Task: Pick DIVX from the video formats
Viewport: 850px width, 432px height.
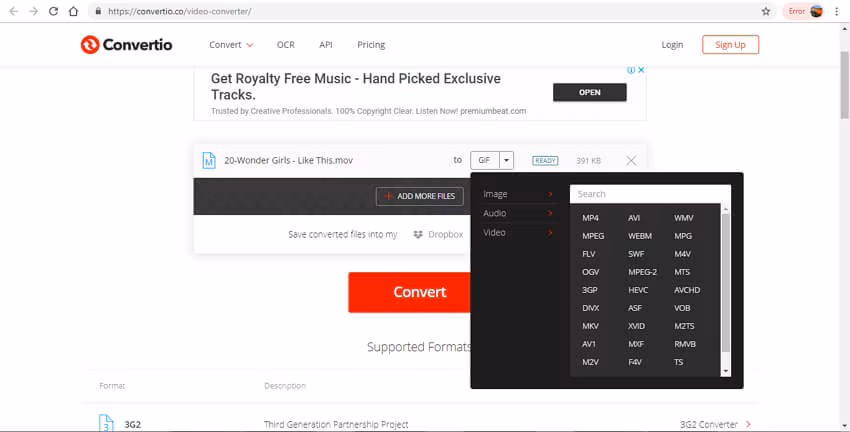Action: (x=590, y=308)
